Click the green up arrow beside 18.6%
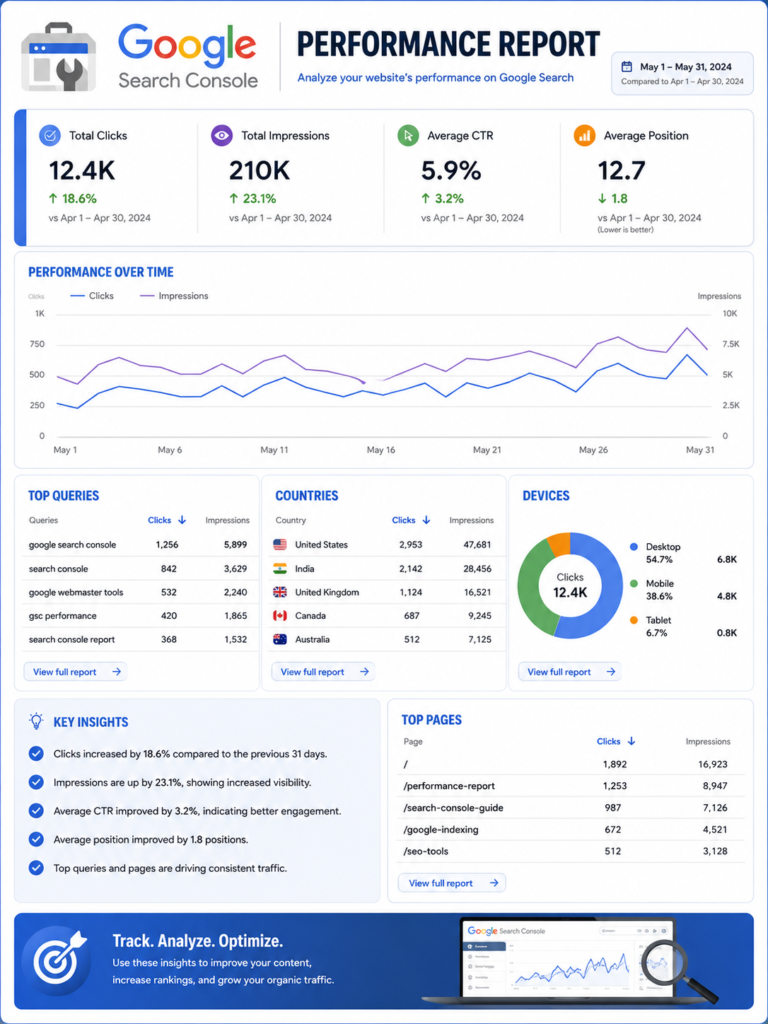Viewport: 768px width, 1024px height. click(x=53, y=199)
